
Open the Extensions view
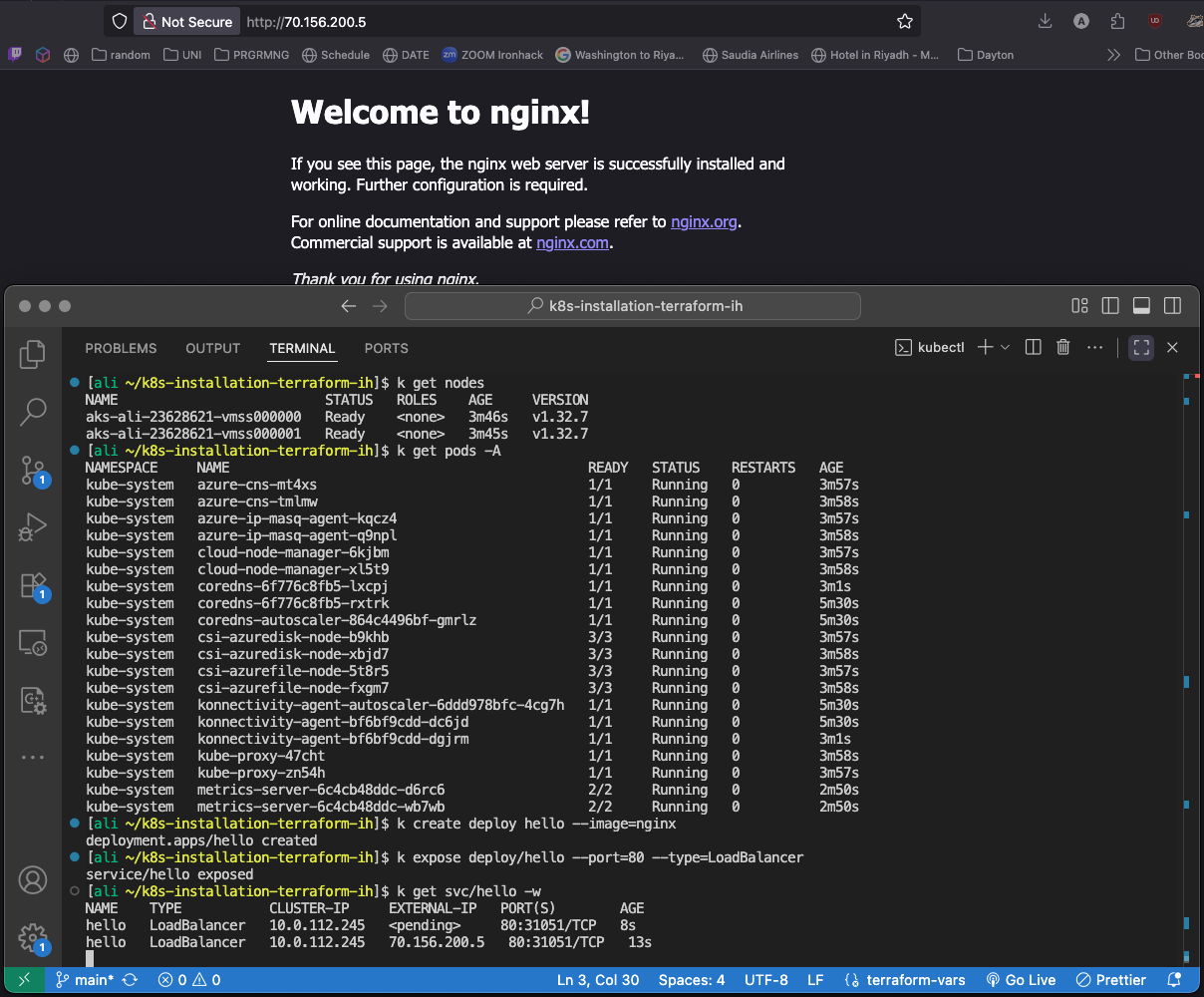33,584
